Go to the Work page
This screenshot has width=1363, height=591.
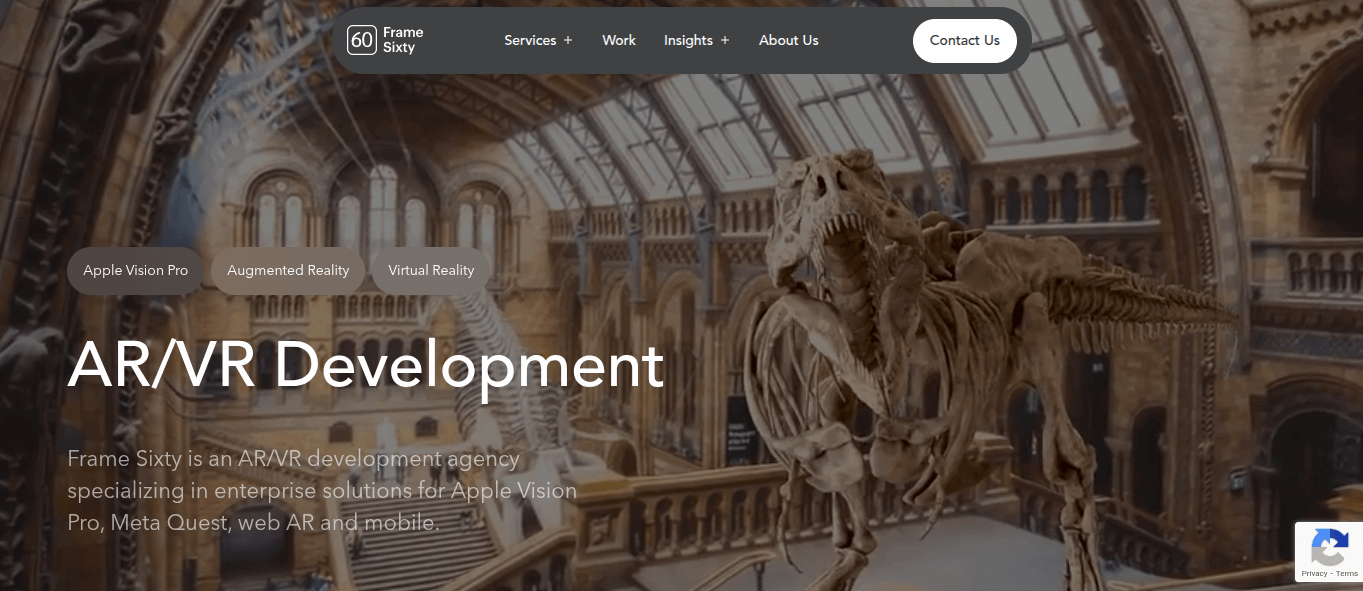pyautogui.click(x=619, y=40)
